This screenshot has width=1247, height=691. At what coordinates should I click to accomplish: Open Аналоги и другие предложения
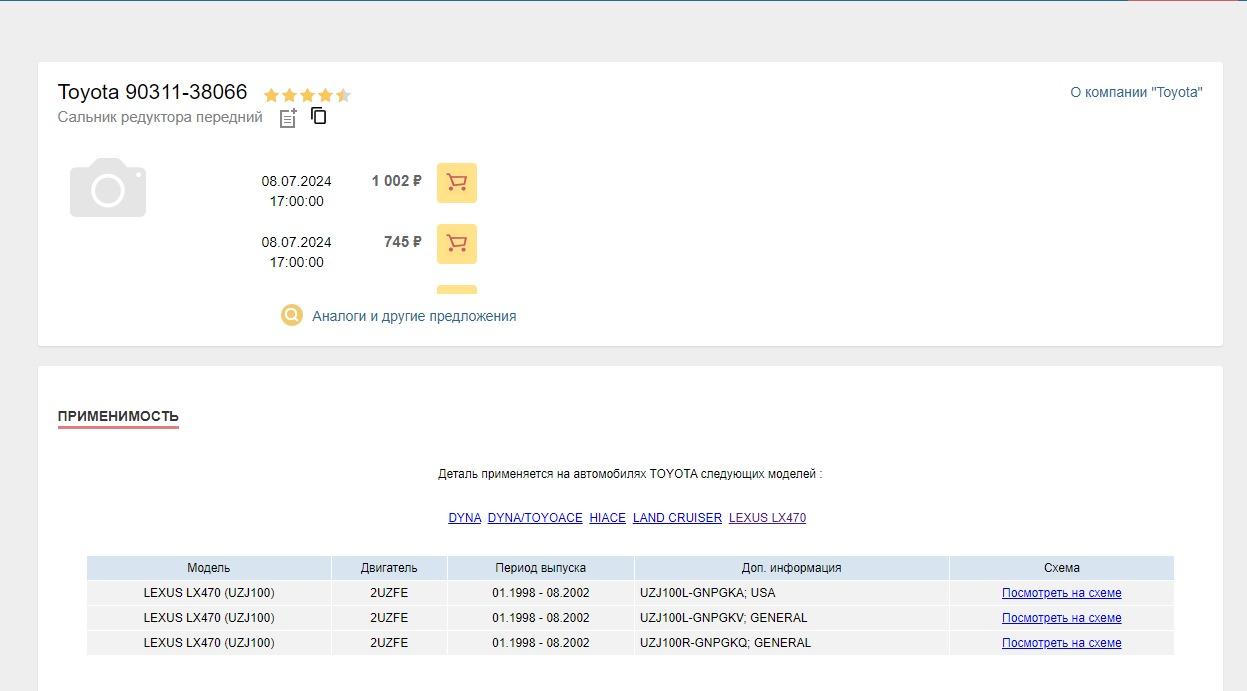(x=414, y=316)
